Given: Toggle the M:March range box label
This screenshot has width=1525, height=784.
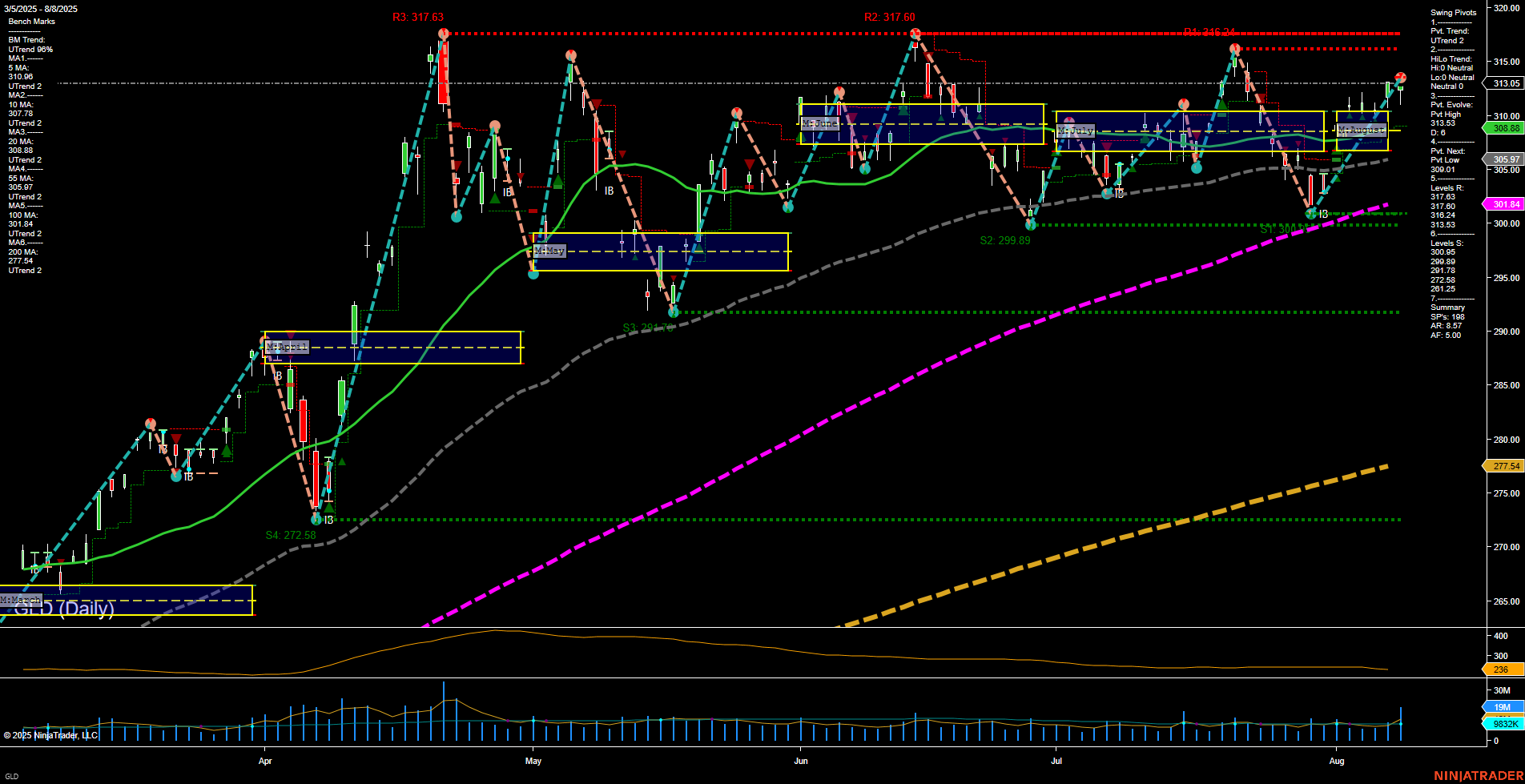Looking at the screenshot, I should (22, 600).
